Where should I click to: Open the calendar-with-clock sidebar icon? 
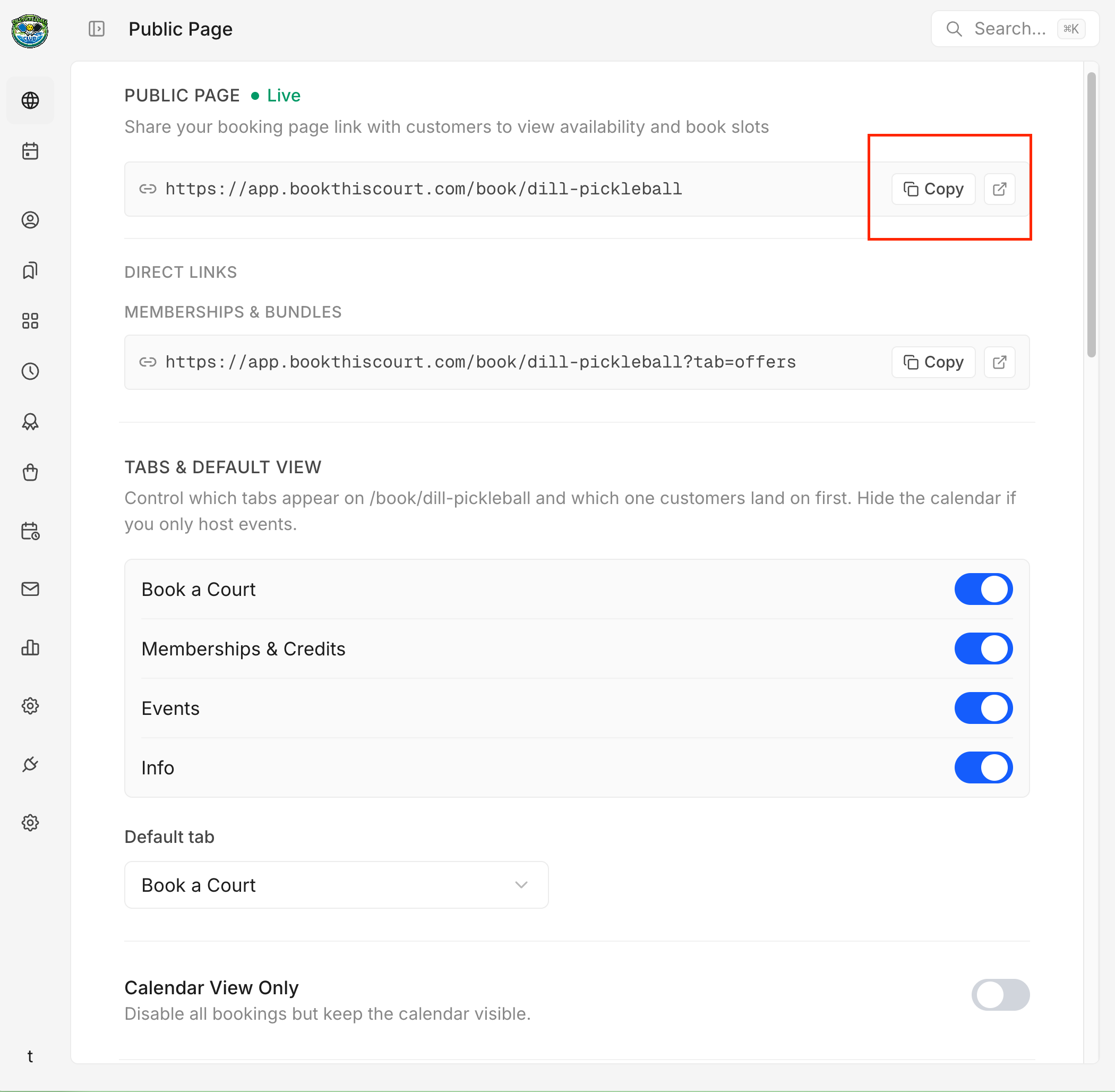[x=30, y=531]
